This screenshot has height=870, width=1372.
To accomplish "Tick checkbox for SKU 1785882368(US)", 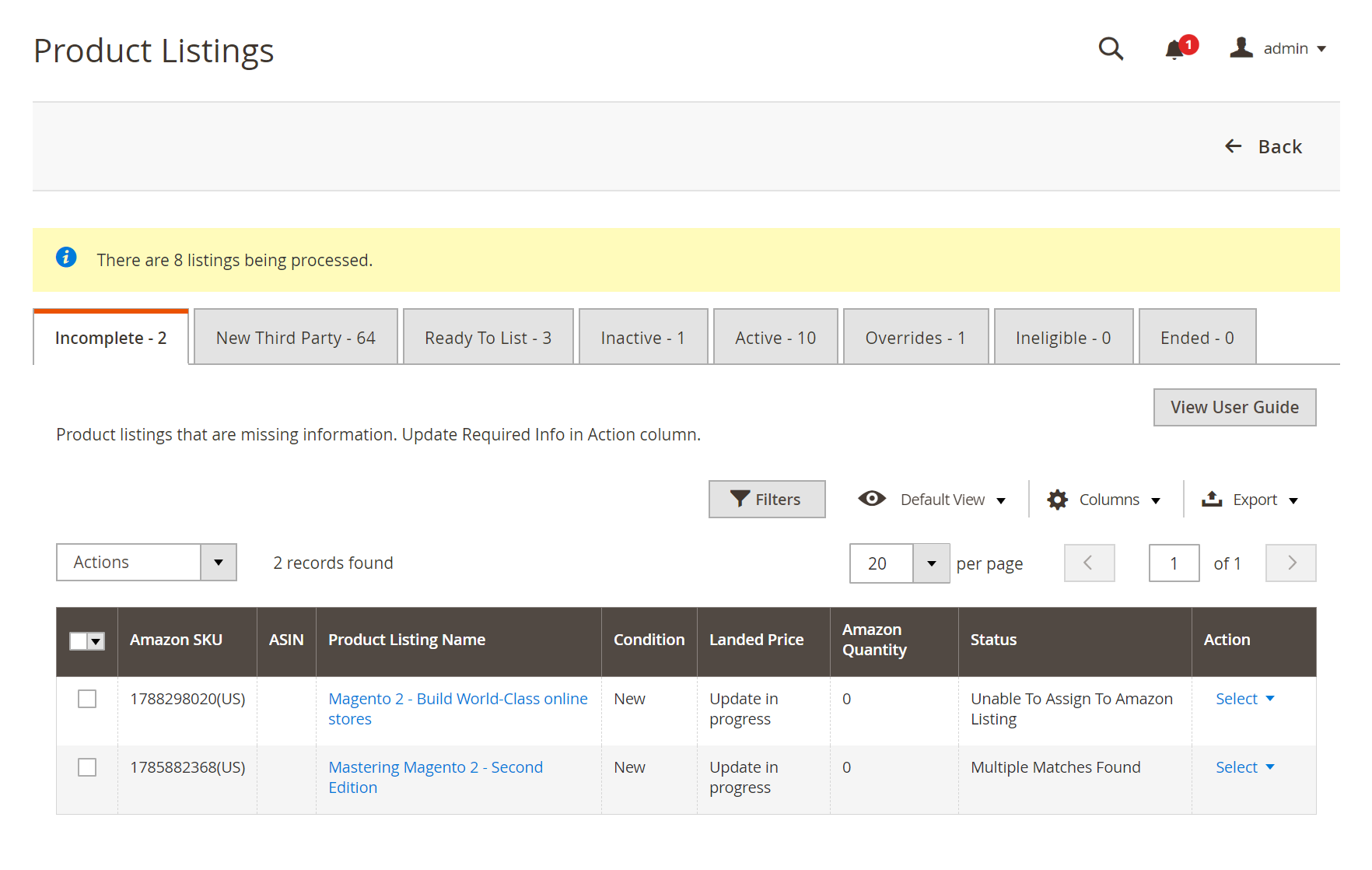I will point(87,767).
